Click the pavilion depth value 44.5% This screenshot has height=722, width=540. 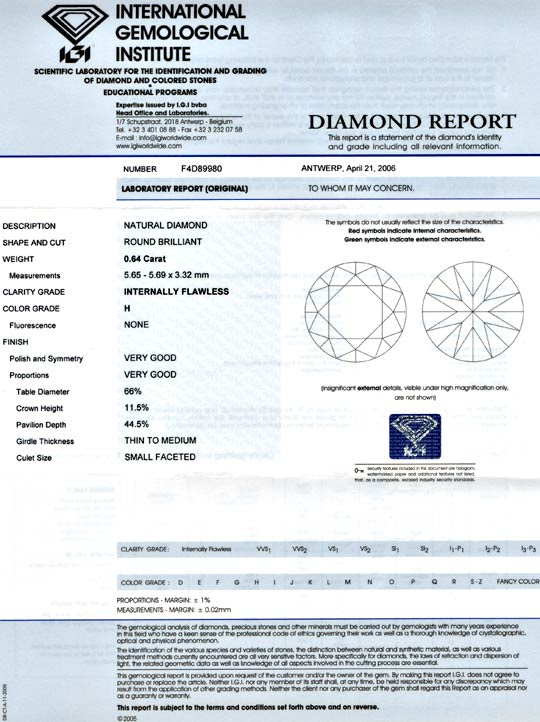[x=136, y=425]
